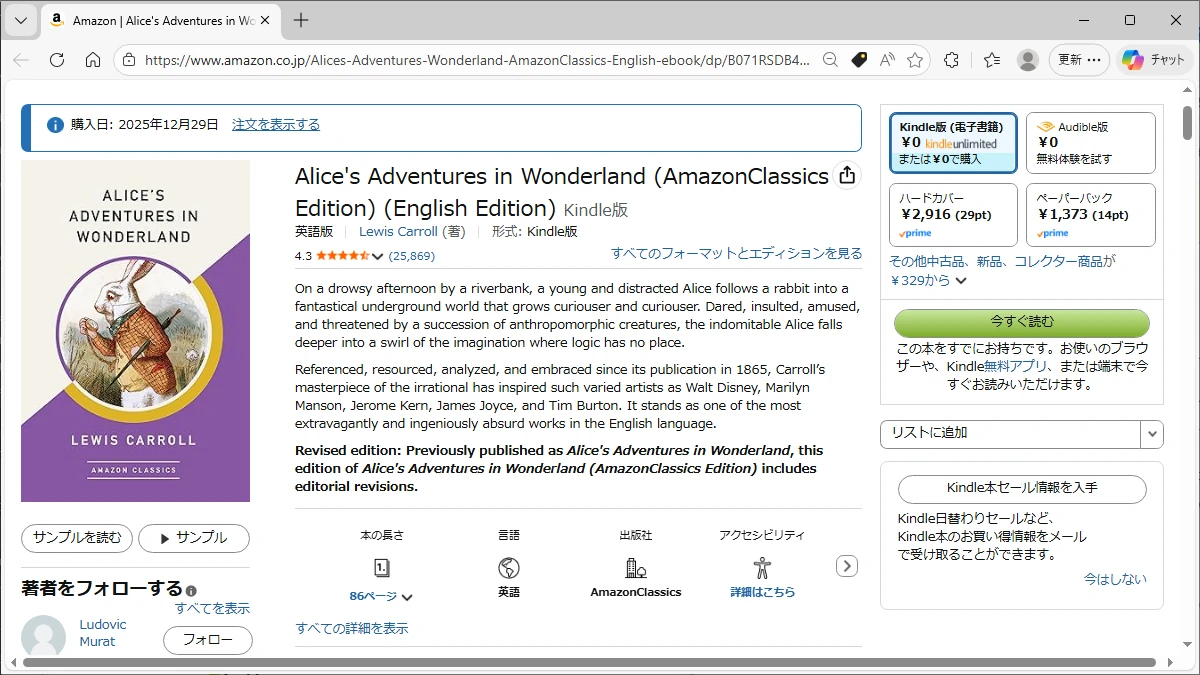Select the Audible版 format option

click(x=1090, y=143)
